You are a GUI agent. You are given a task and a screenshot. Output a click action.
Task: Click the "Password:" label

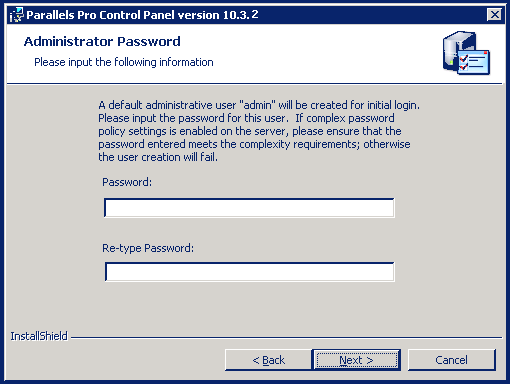point(127,182)
